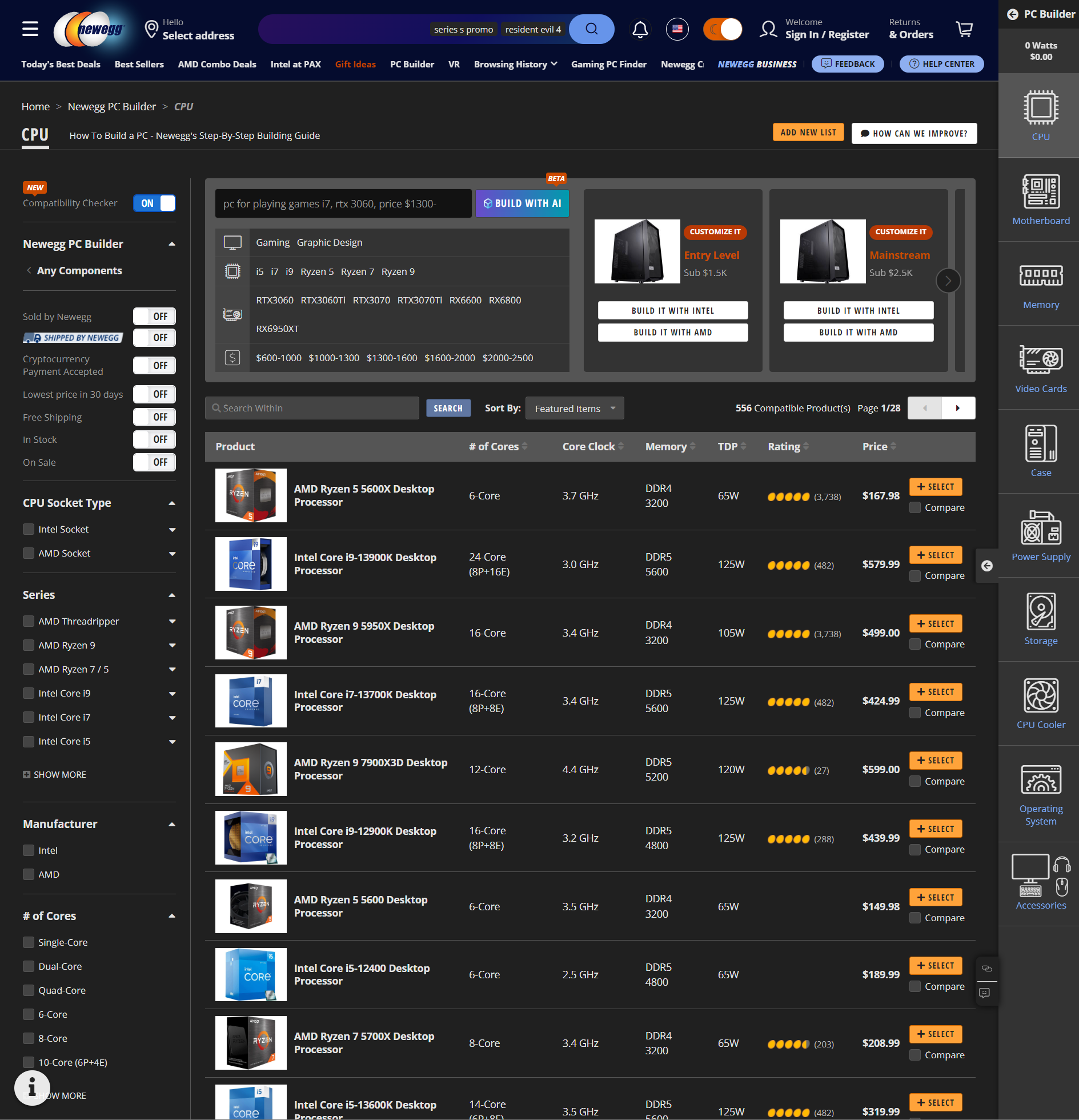Go to the Gaming PC Finder page

608,64
